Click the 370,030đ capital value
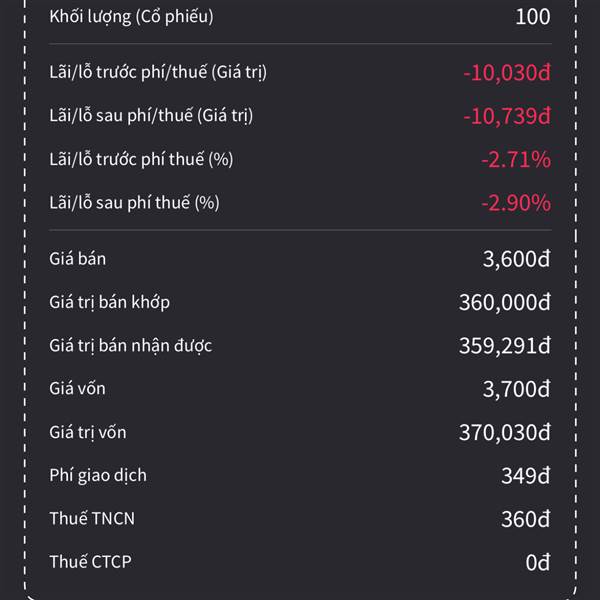Screen dimensions: 600x600 point(505,432)
